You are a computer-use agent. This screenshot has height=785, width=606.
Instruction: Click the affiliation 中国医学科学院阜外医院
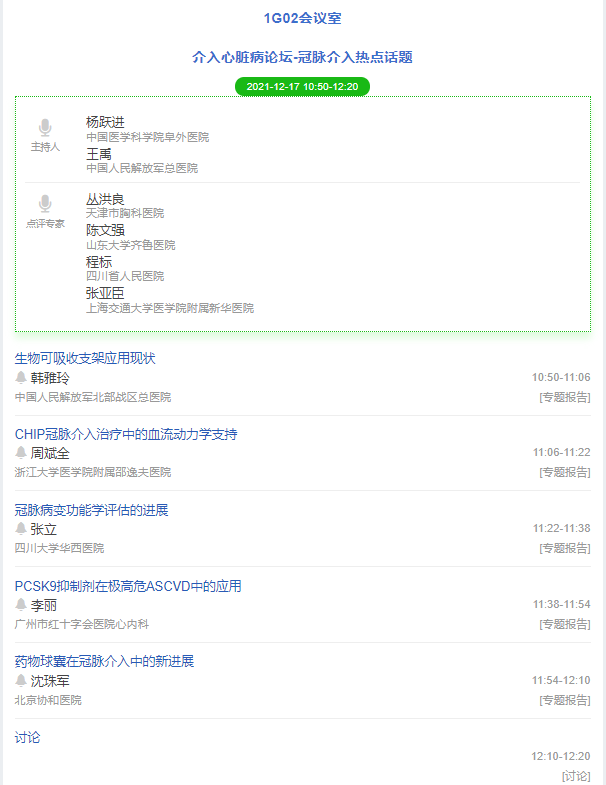click(147, 137)
